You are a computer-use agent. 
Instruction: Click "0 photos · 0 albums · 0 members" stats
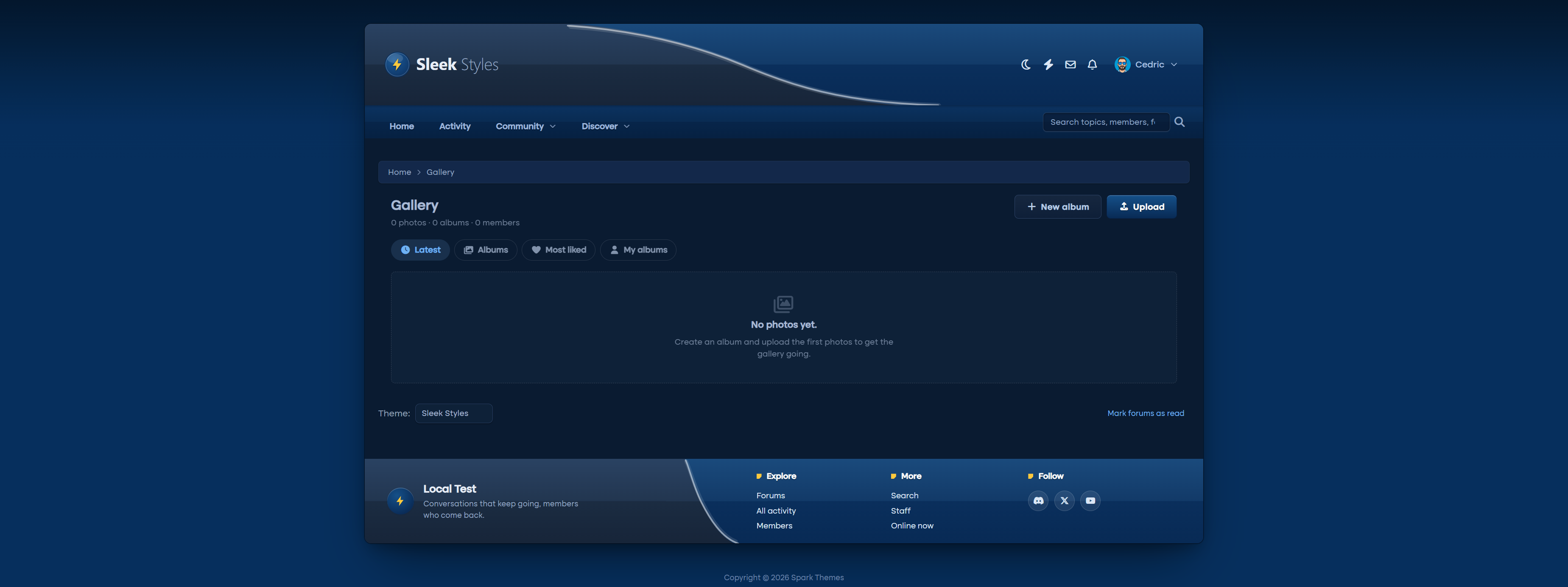pos(456,223)
